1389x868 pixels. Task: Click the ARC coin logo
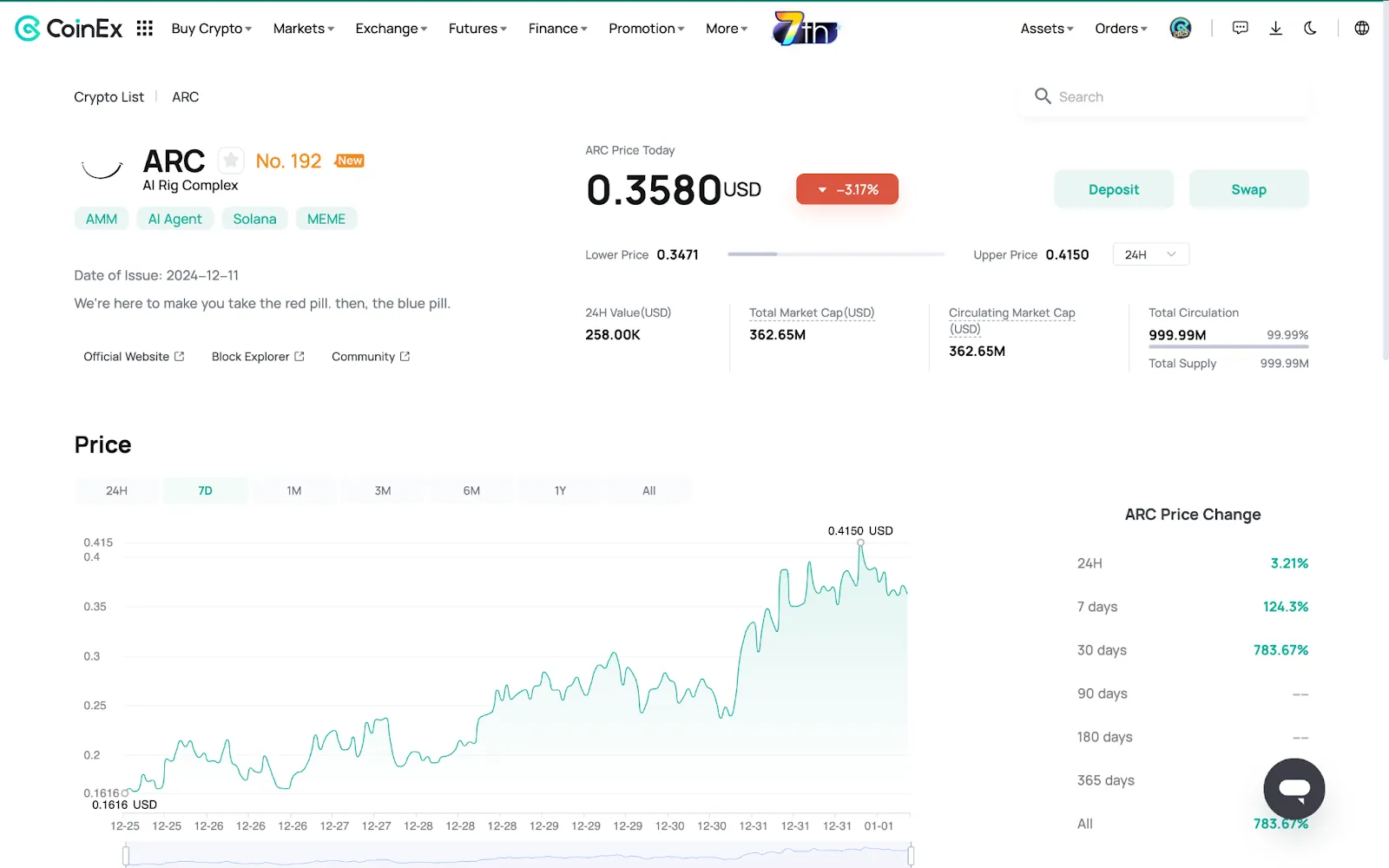(102, 169)
